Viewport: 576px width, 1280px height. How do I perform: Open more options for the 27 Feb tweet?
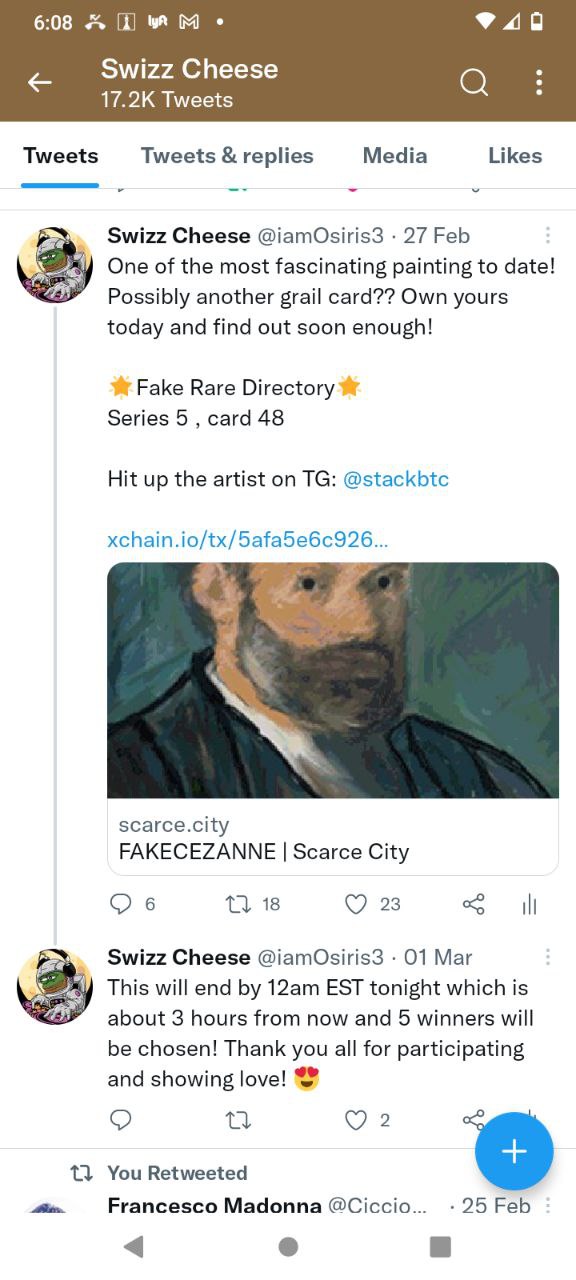pos(547,236)
